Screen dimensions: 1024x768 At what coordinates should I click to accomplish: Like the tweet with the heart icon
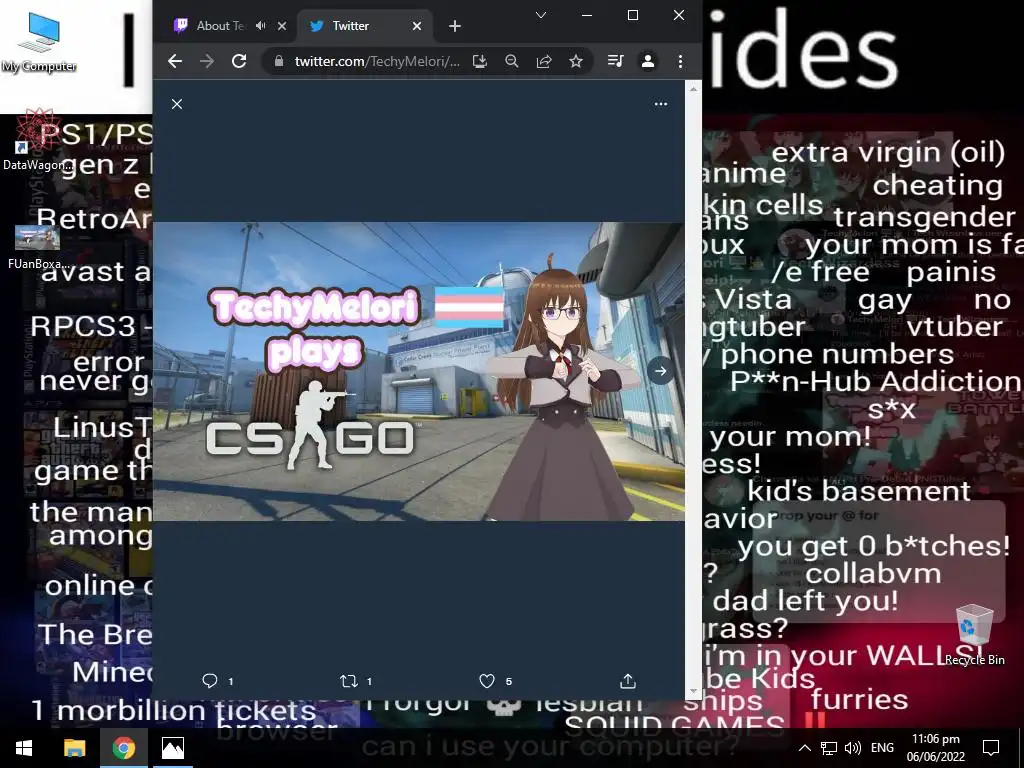pyautogui.click(x=487, y=681)
